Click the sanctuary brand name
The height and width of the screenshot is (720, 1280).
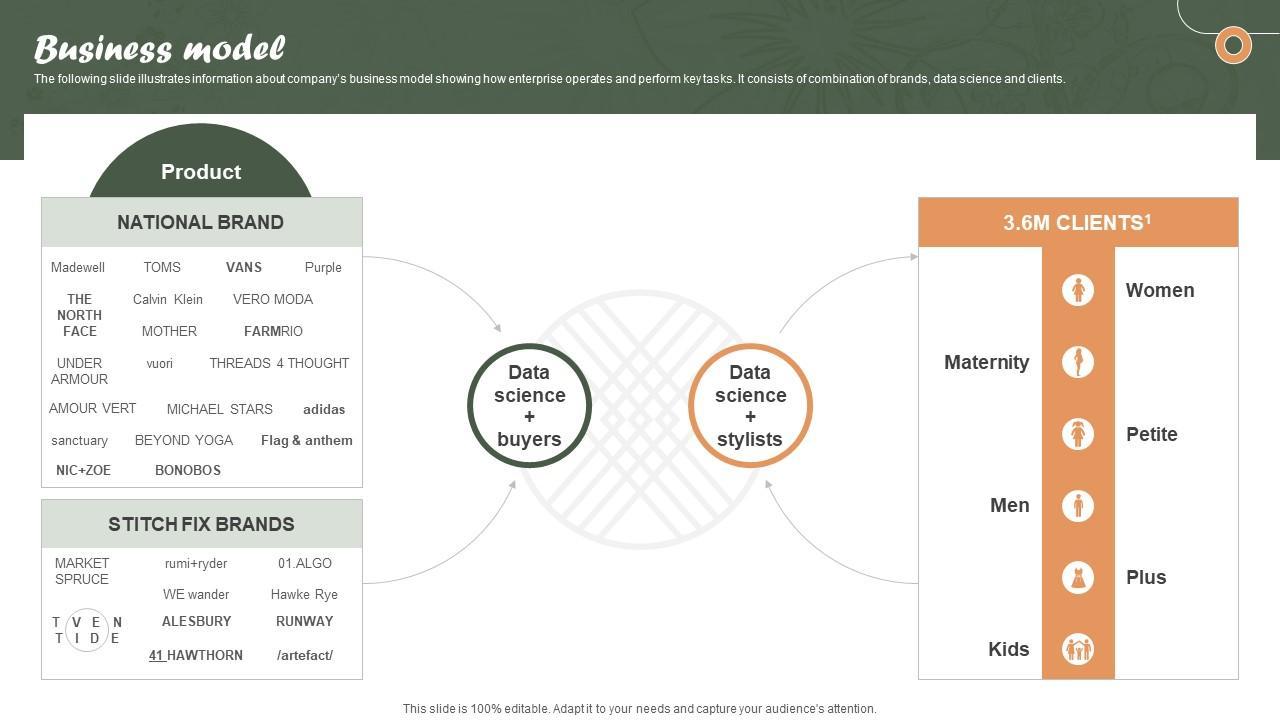(x=79, y=440)
